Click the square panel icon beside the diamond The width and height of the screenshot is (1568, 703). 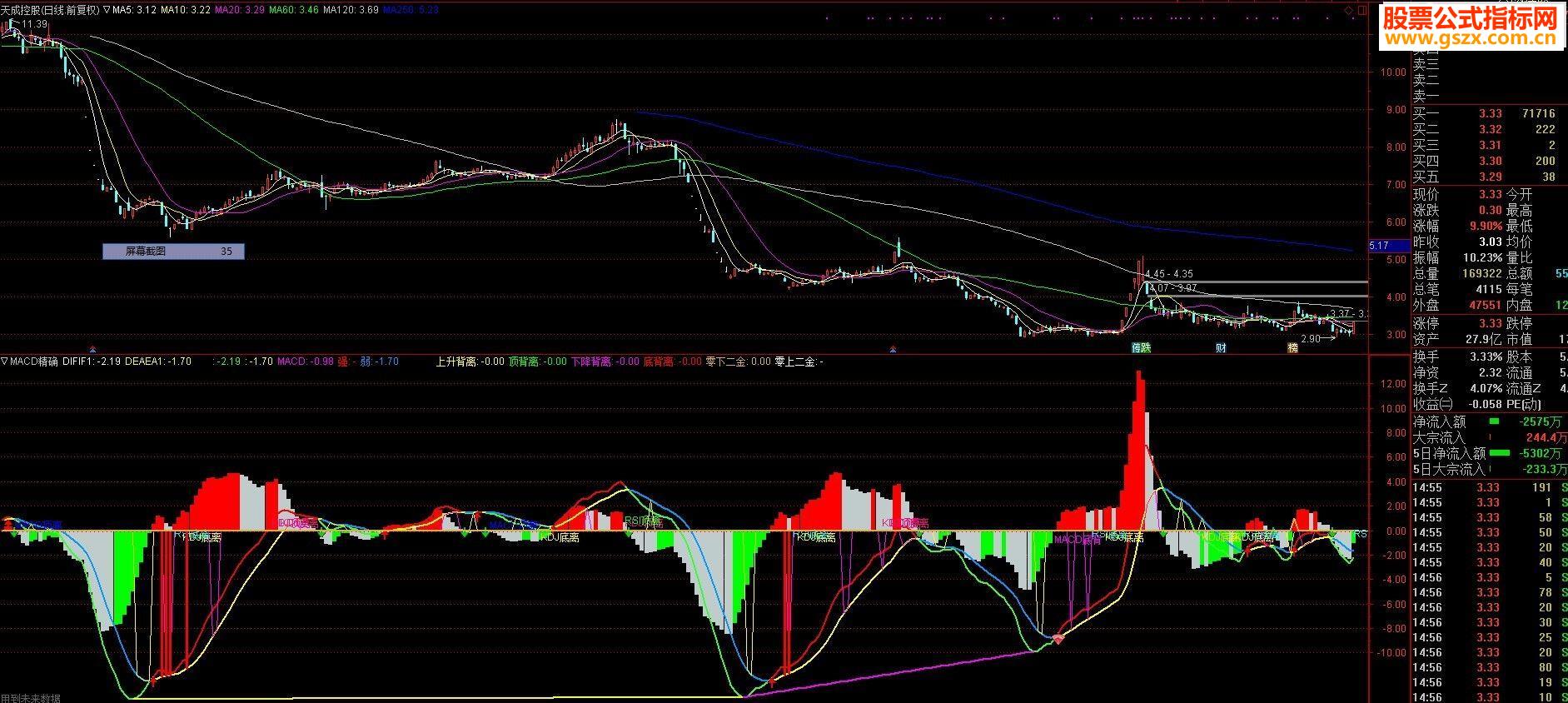point(1361,11)
